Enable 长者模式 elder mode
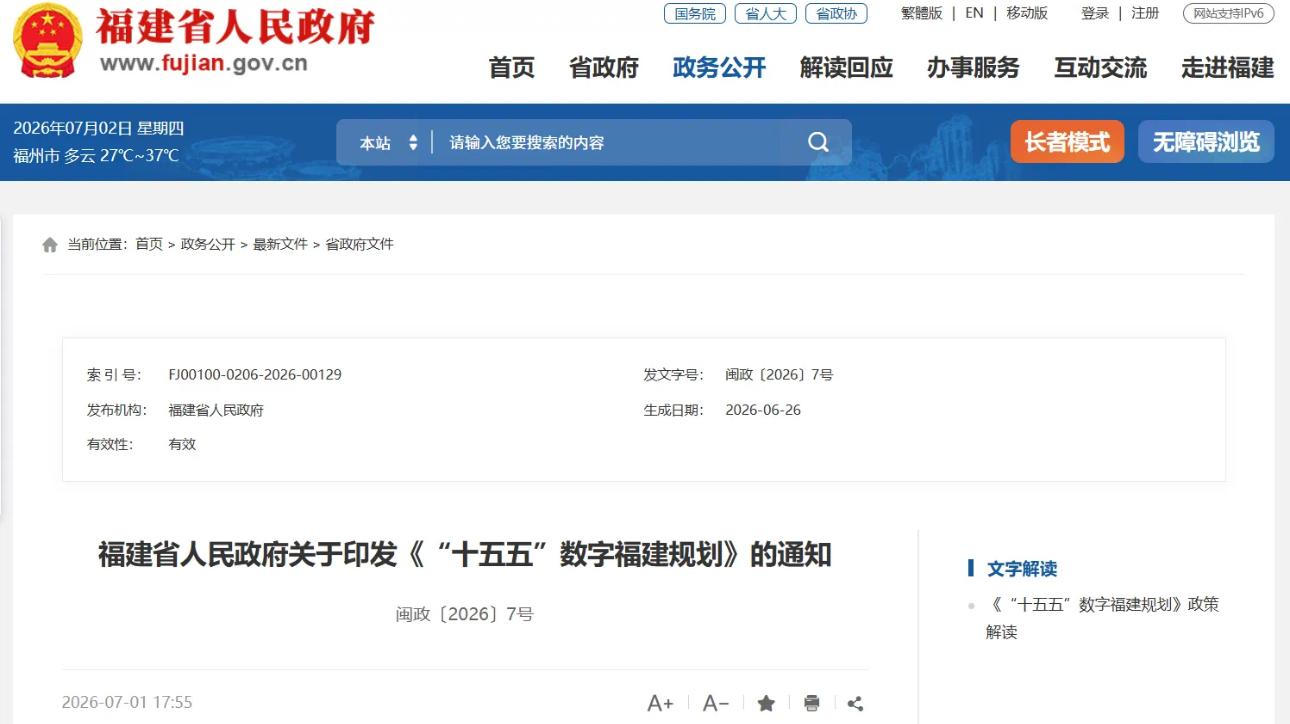This screenshot has height=724, width=1290. pos(1067,142)
